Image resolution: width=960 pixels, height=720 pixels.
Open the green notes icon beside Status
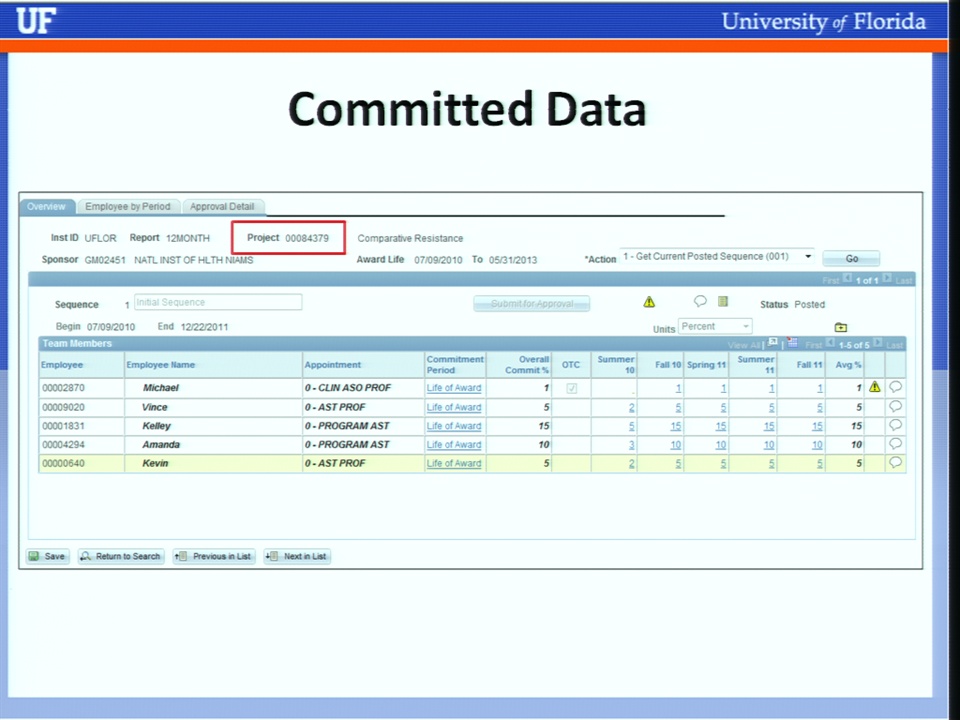(723, 301)
